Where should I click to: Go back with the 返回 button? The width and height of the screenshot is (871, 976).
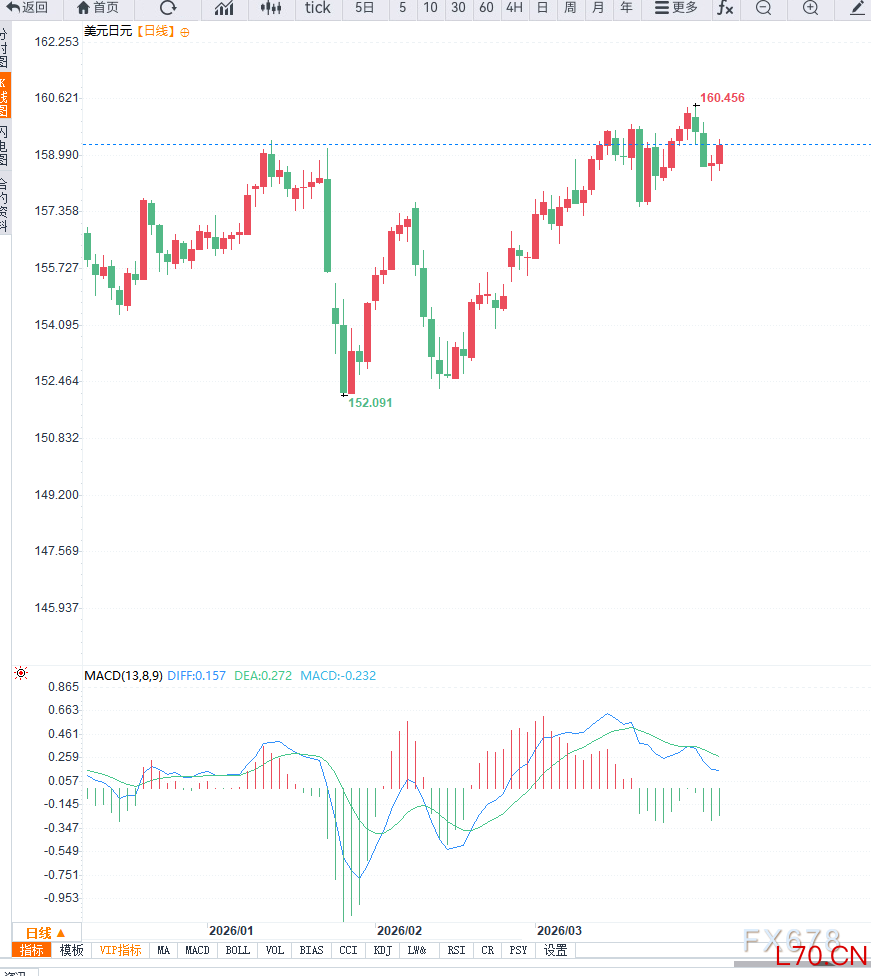[28, 8]
